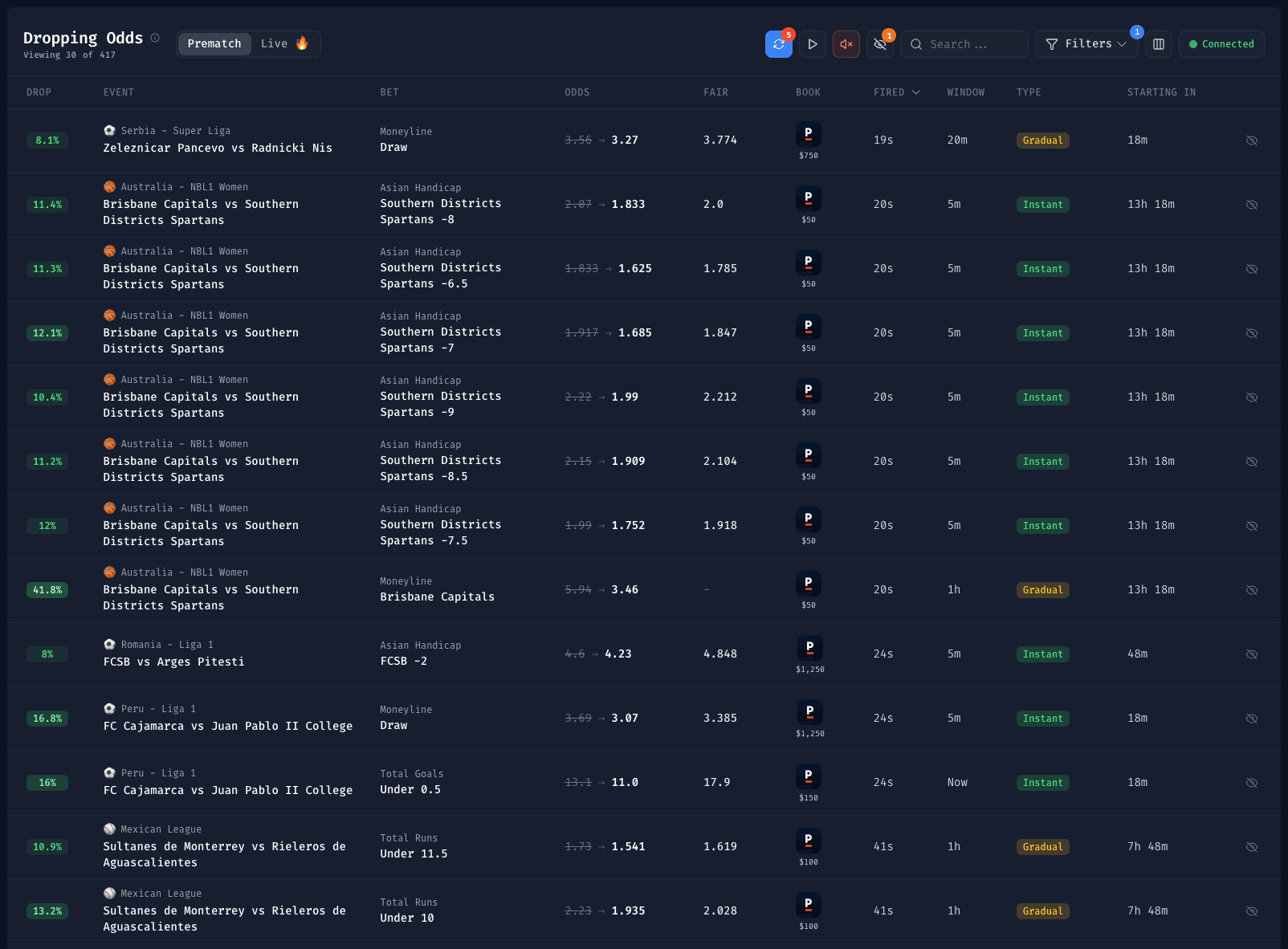This screenshot has width=1288, height=949.
Task: Switch to the Prematch tab
Action: coord(214,44)
